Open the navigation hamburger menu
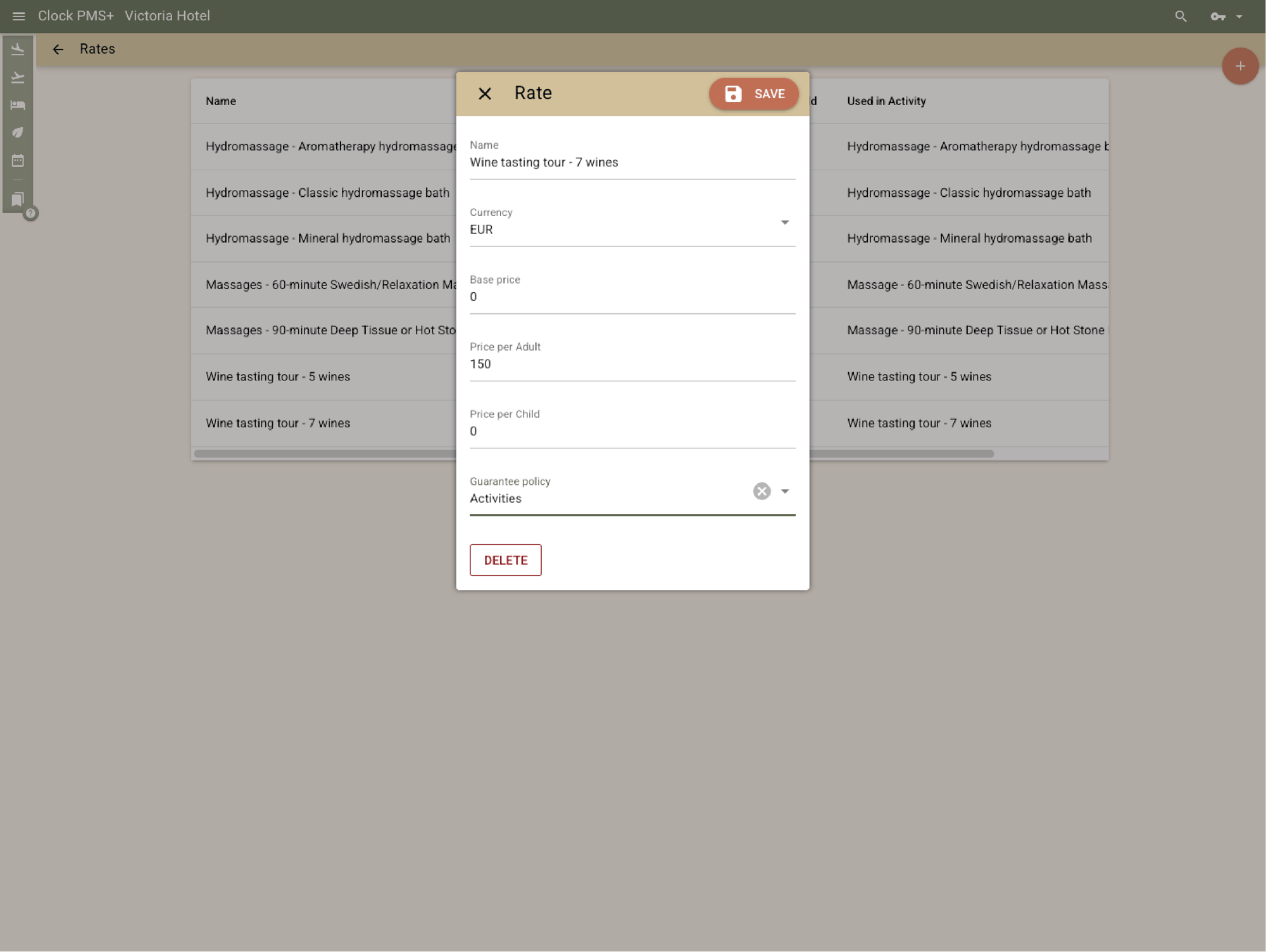The width and height of the screenshot is (1266, 952). coord(18,16)
